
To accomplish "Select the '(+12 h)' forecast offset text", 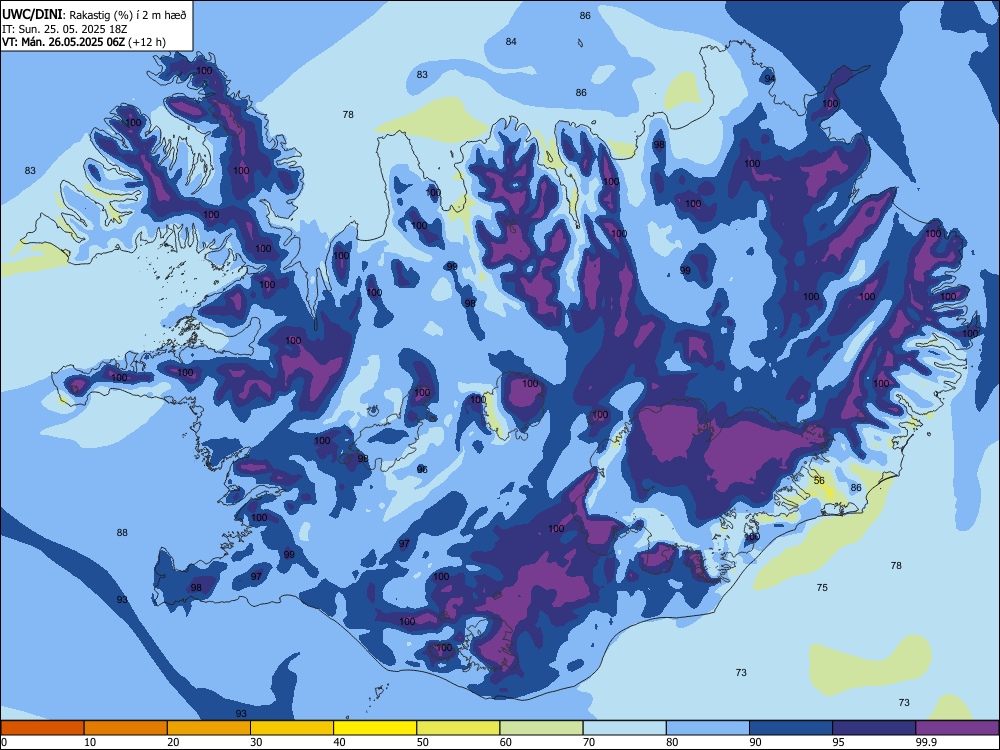I will coord(147,42).
